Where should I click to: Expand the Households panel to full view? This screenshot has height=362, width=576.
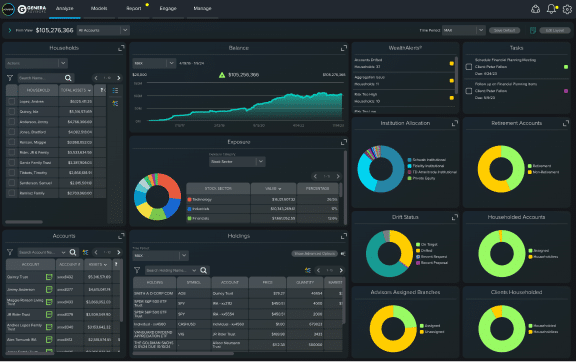click(x=121, y=48)
